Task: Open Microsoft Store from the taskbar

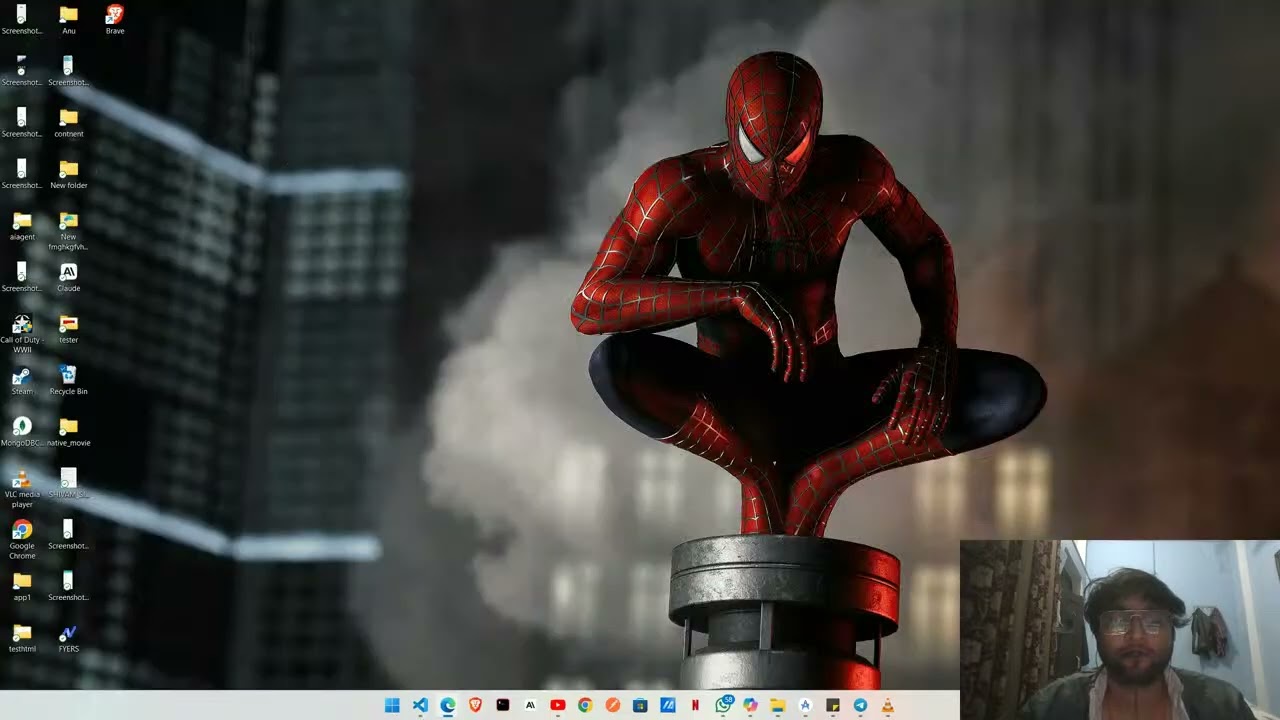Action: 640,705
